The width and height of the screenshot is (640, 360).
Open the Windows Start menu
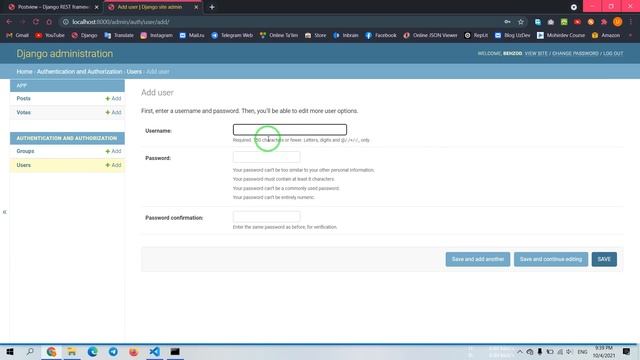pyautogui.click(x=10, y=351)
